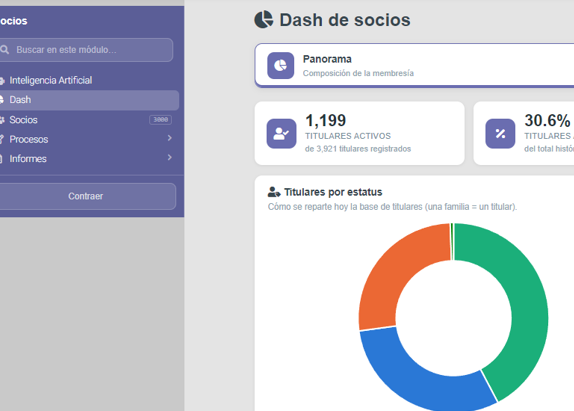
Task: Click the Titulares por estatus heading icon
Action: tap(274, 192)
